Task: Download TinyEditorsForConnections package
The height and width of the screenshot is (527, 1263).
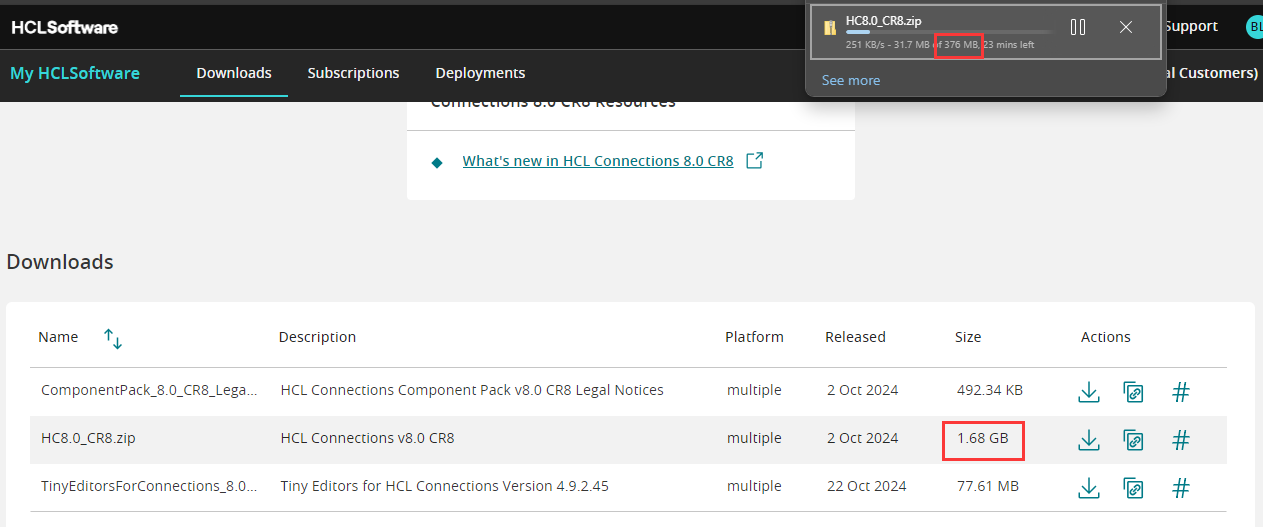Action: [x=1089, y=487]
